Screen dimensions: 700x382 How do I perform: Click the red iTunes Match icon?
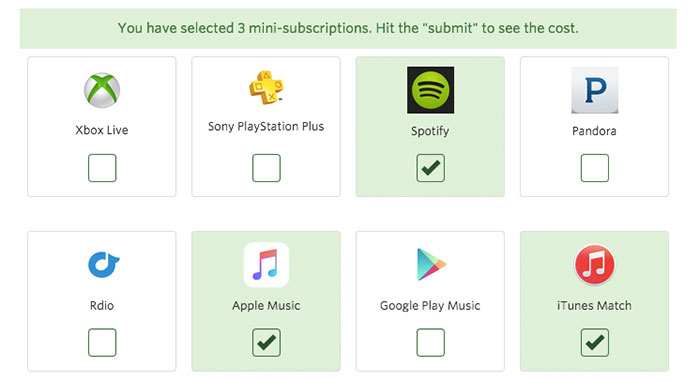point(595,265)
